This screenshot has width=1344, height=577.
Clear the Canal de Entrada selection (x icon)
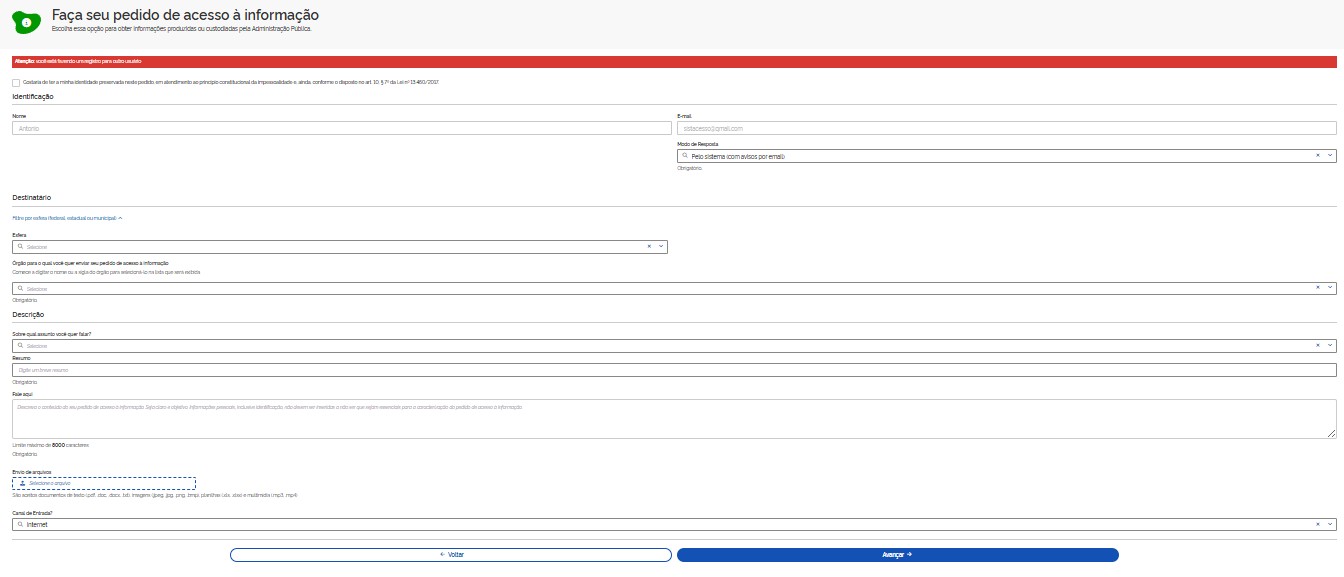tap(1317, 524)
